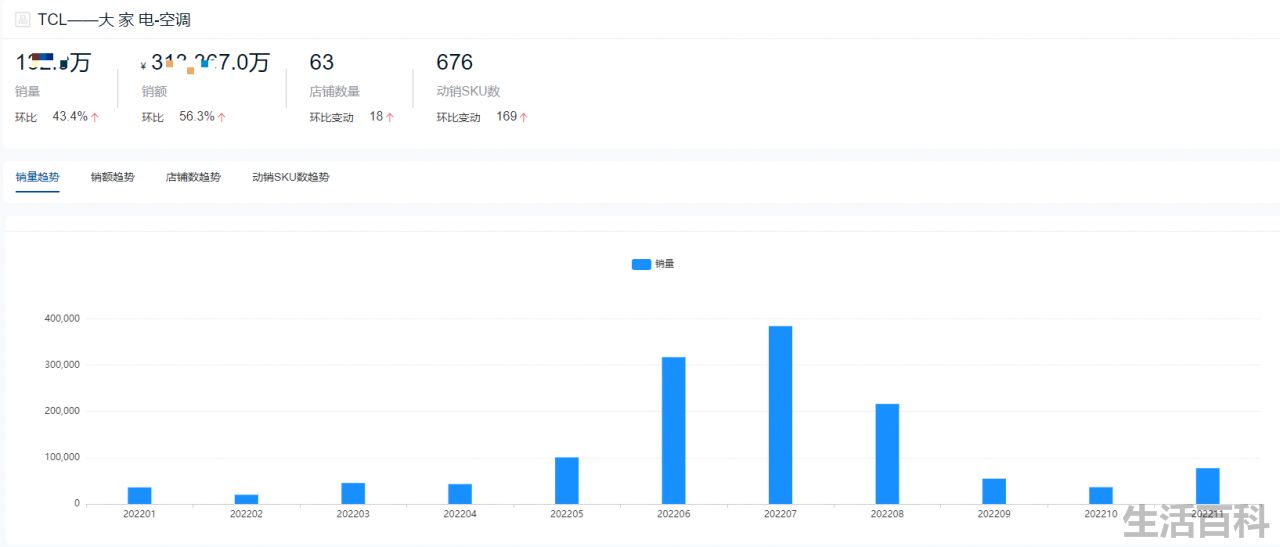Image resolution: width=1280 pixels, height=547 pixels.
Task: Click the 202201 x-axis label
Action: (140, 514)
